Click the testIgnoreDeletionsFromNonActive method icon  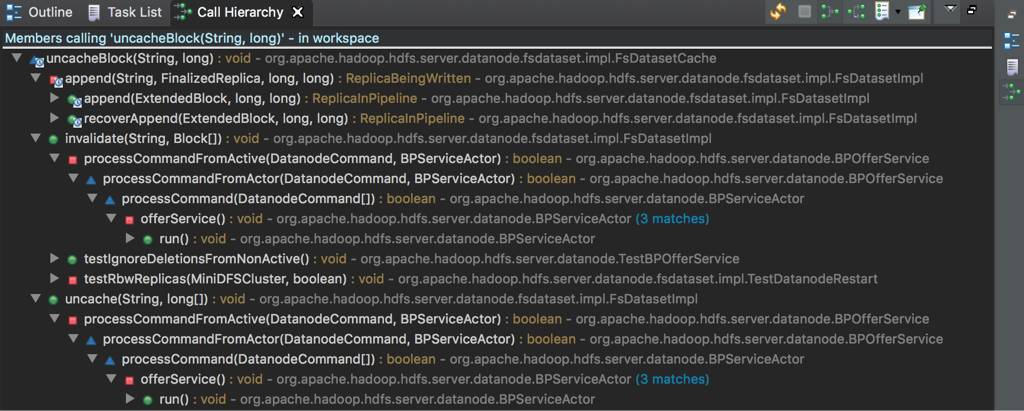click(x=72, y=259)
